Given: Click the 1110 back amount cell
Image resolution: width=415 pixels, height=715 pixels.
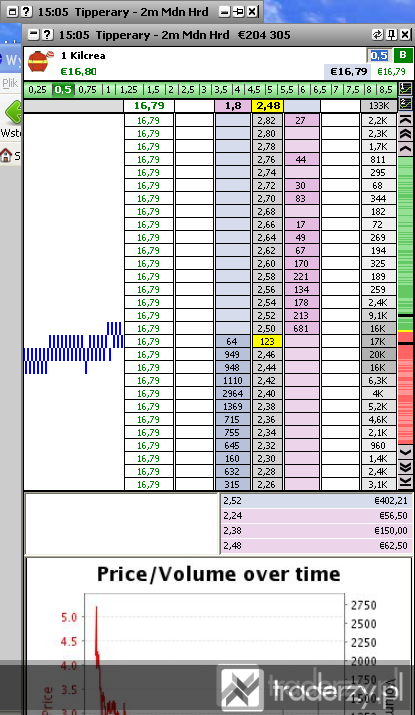Looking at the screenshot, I should [232, 380].
